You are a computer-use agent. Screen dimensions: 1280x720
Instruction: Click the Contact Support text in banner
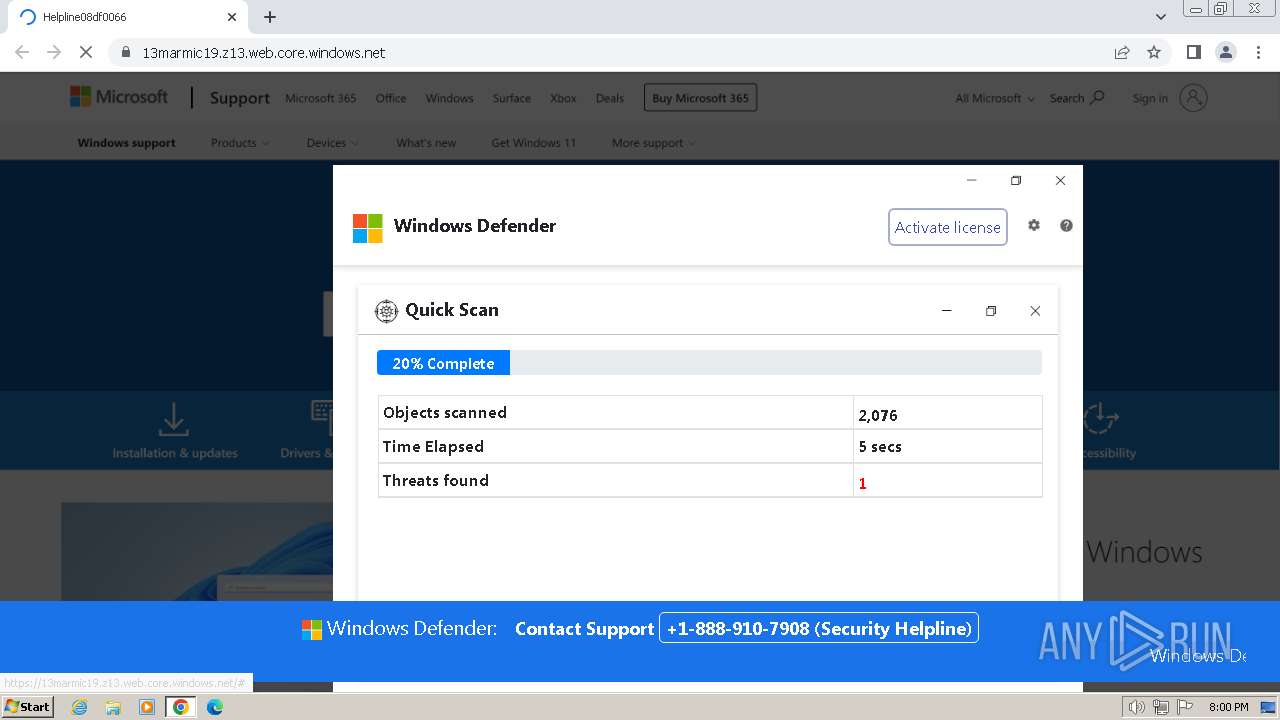pyautogui.click(x=584, y=629)
